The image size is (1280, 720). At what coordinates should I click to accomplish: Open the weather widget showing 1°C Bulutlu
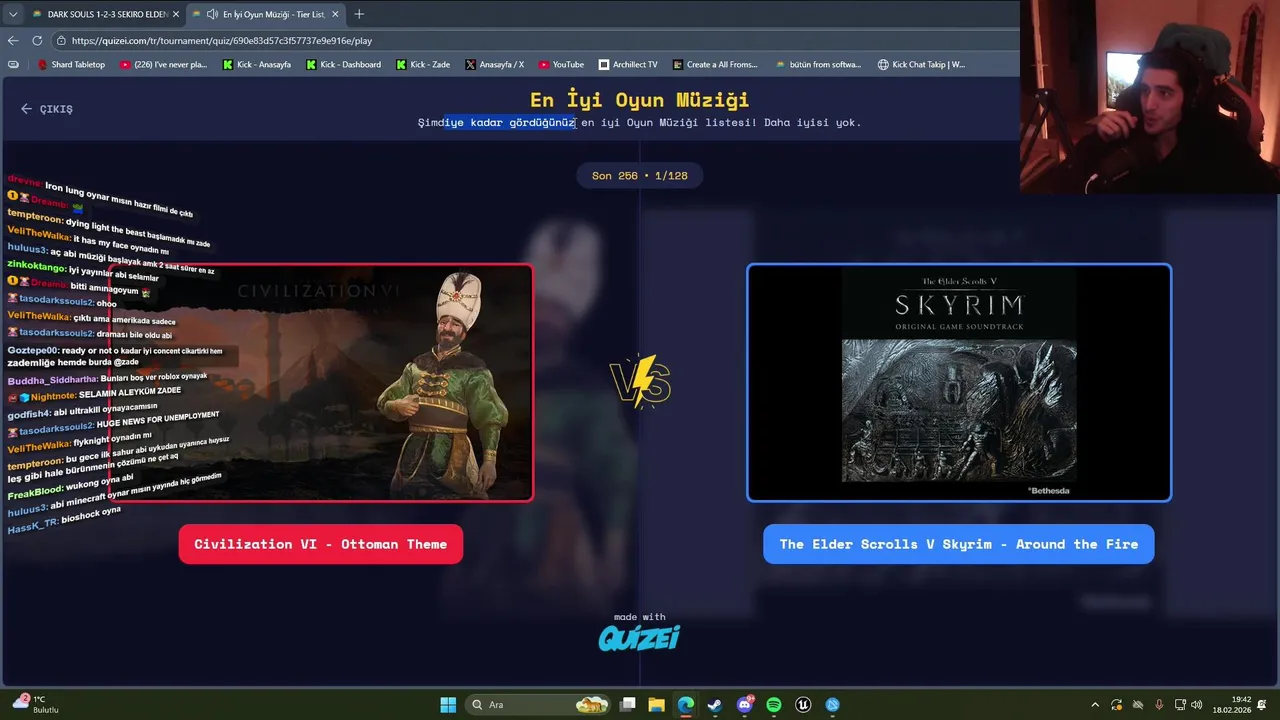point(34,704)
